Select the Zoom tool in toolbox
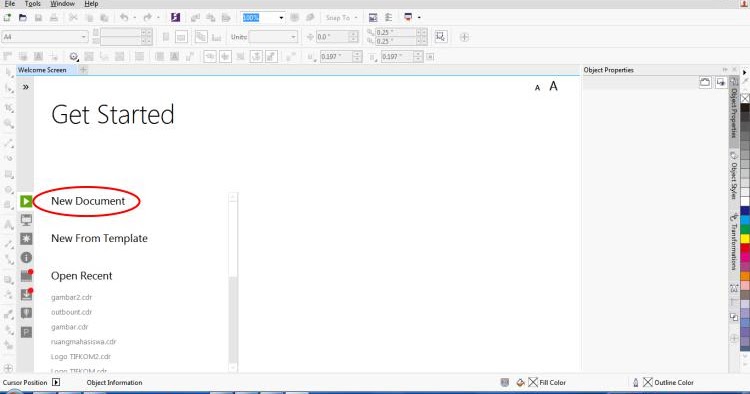750x394 pixels. tap(9, 124)
